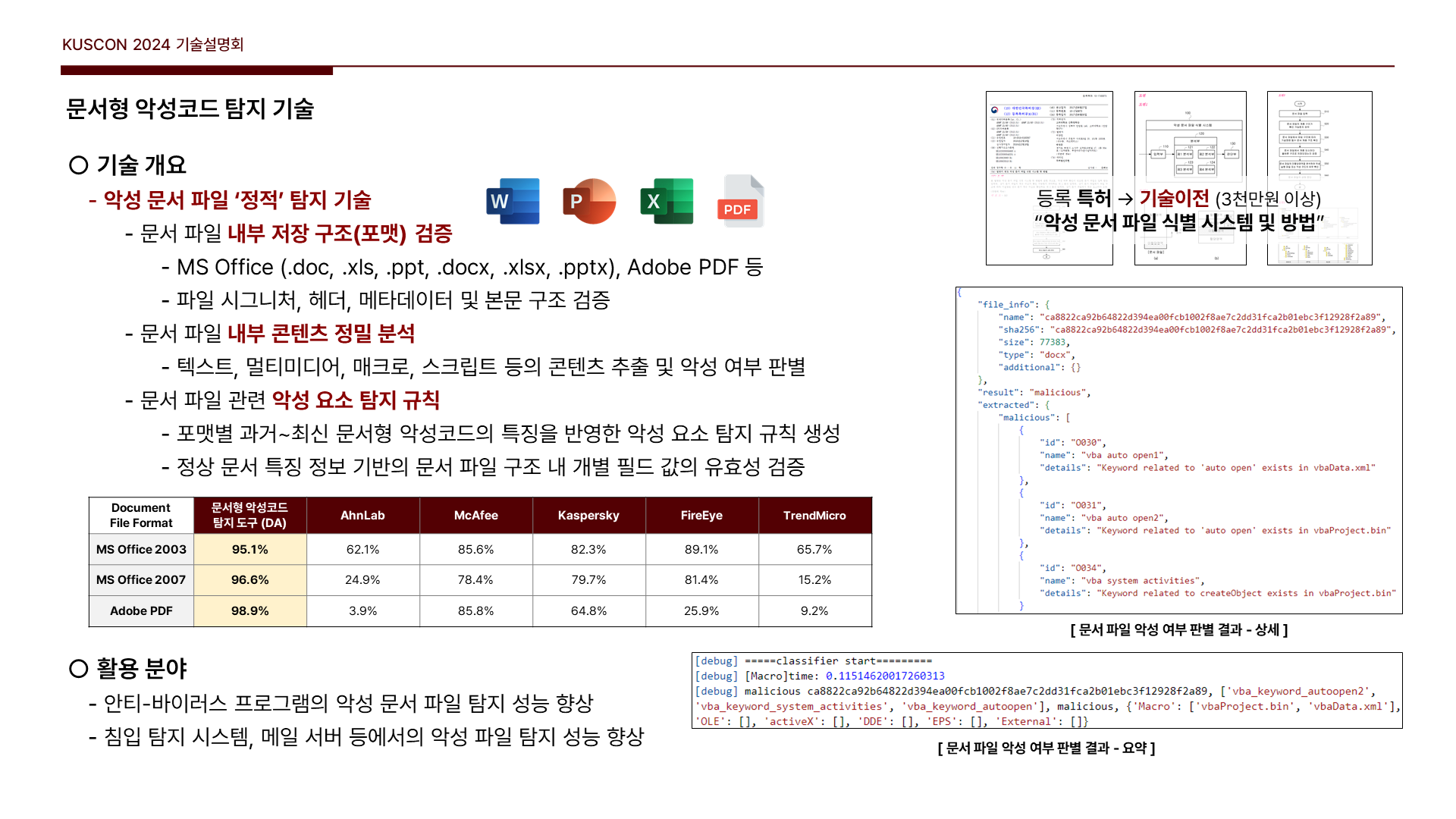Click the red PDF file icon
1456x819 pixels.
(740, 202)
